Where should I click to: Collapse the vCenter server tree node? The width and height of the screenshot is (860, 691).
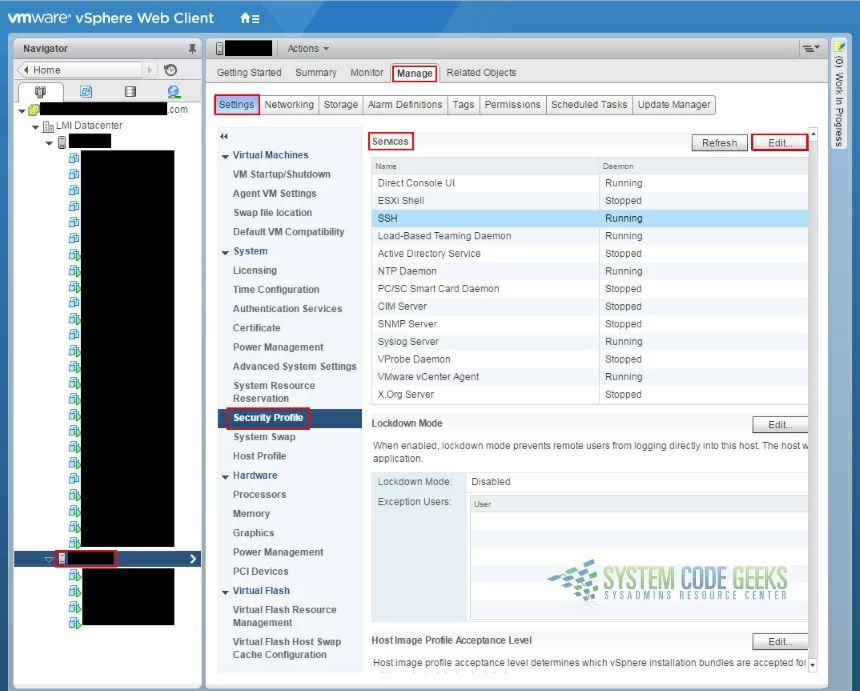click(x=22, y=111)
